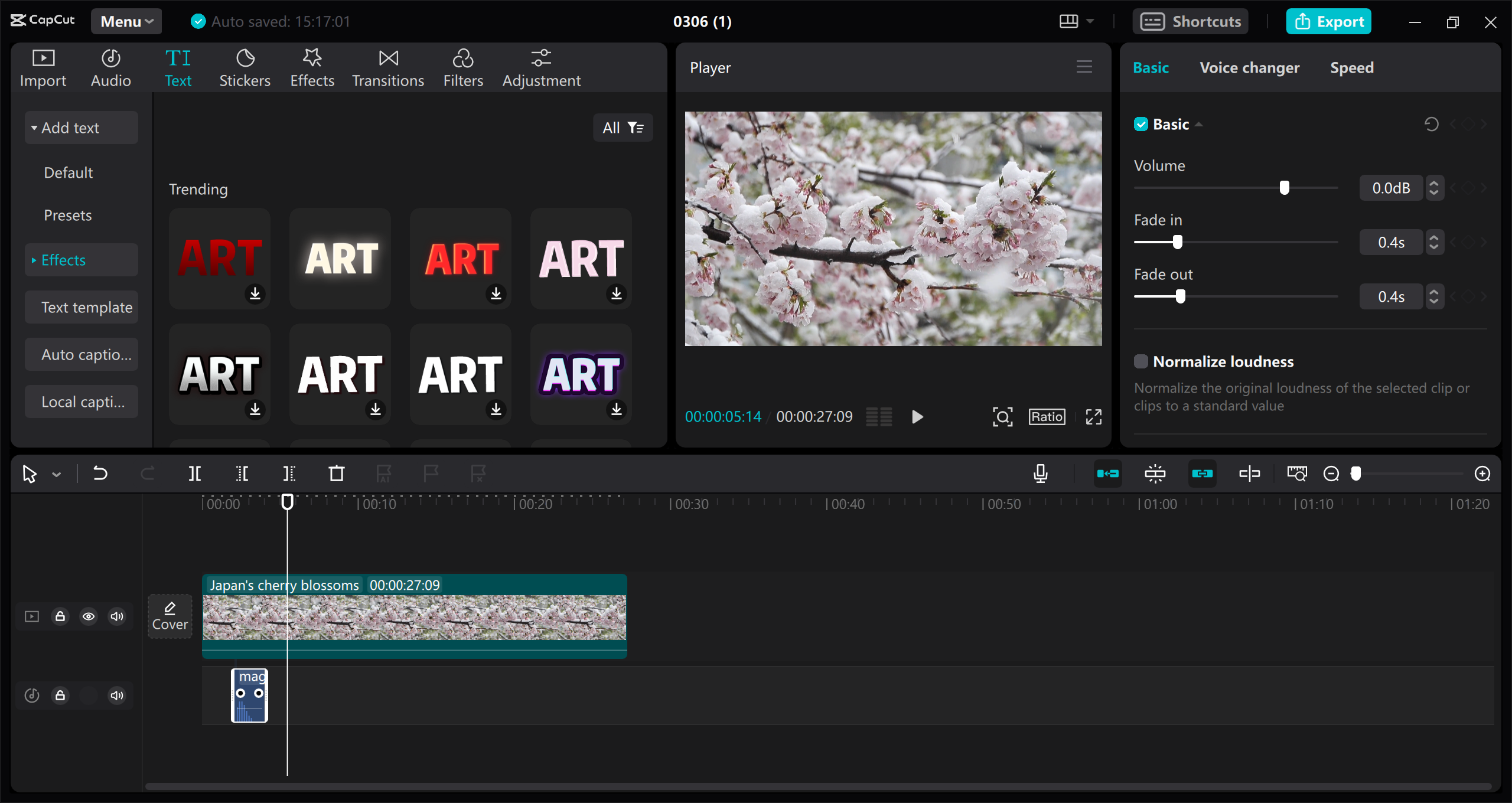
Task: Lock the audio track with the padlock icon
Action: tap(60, 695)
